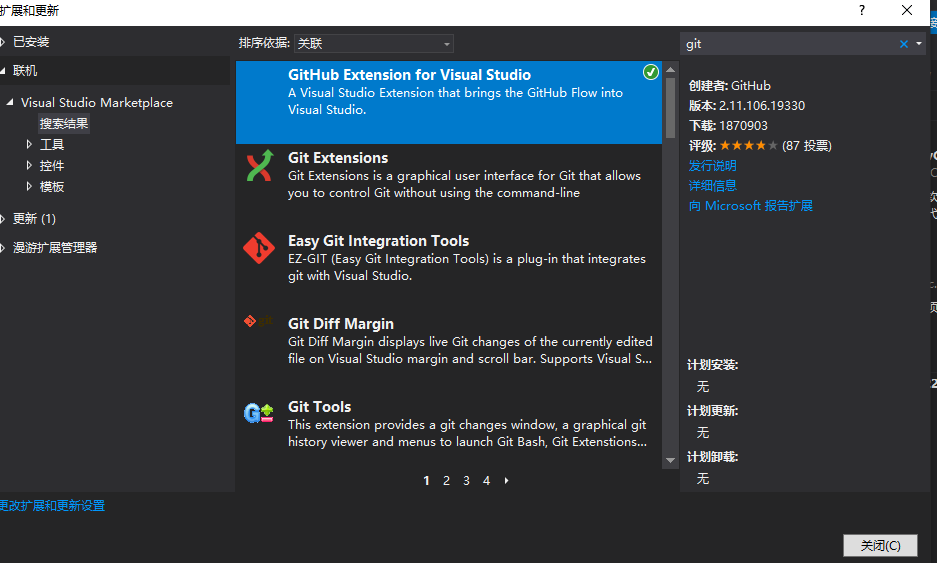The height and width of the screenshot is (563, 937).
Task: Click the Git Tools extension icon
Action: [259, 413]
